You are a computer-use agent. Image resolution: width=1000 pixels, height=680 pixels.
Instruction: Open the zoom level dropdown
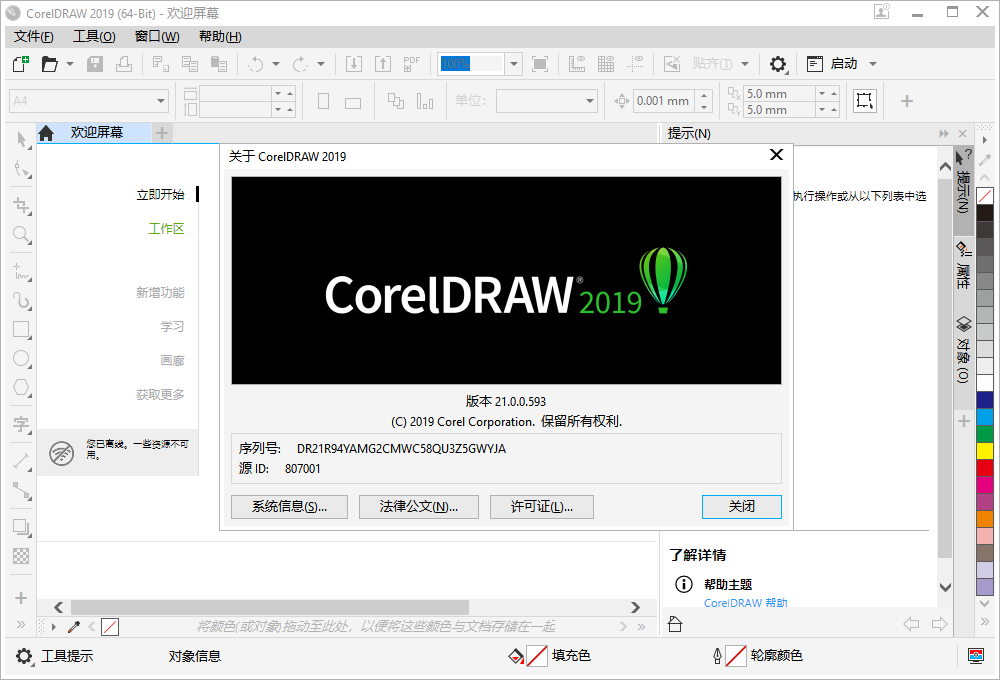[x=512, y=63]
